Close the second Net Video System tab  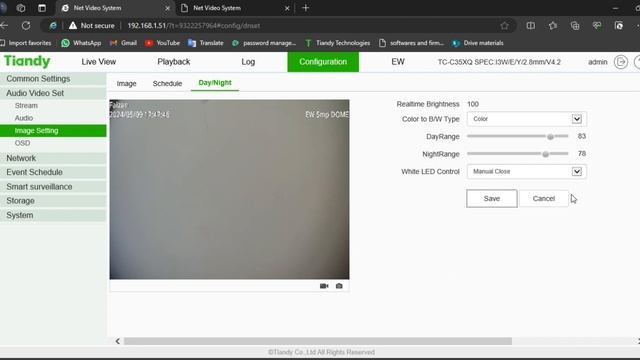(287, 8)
